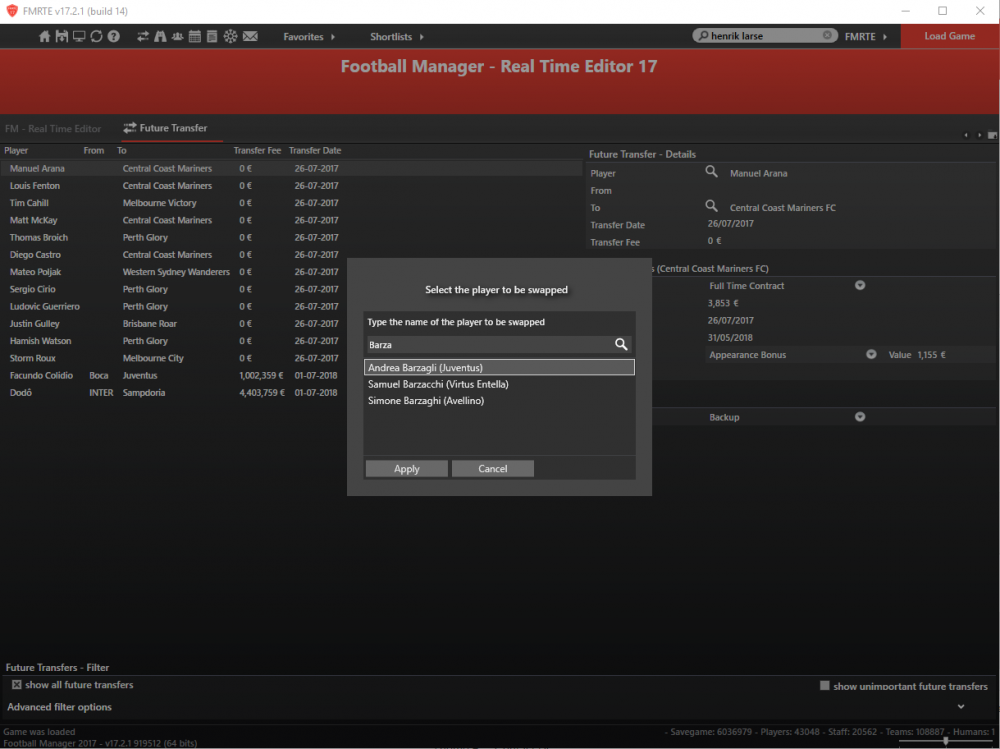The image size is (1000, 749).
Task: Switch to FM - Real Time Editor tab
Action: (53, 129)
